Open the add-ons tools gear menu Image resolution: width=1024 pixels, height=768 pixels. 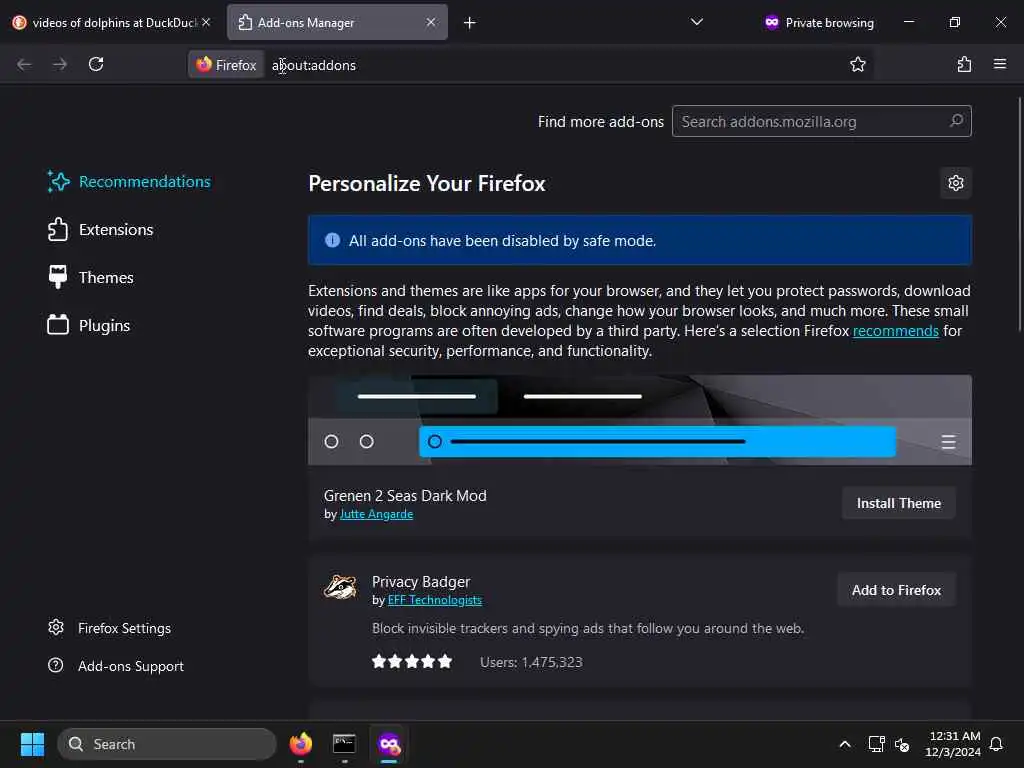(955, 183)
